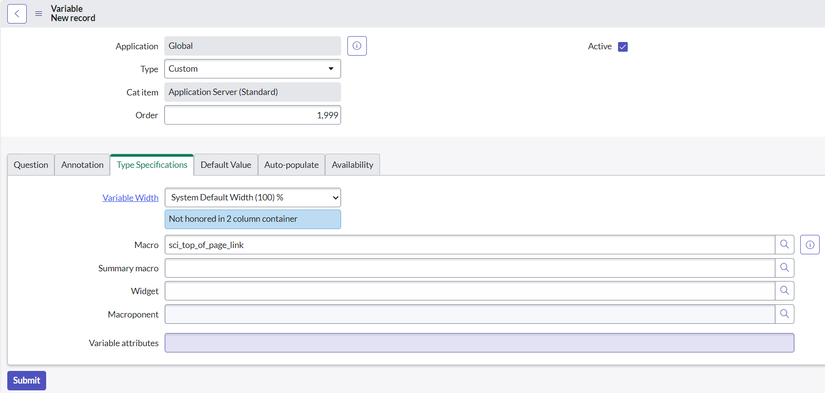Open the Type dropdown showing Custom
825x393 pixels.
point(253,69)
